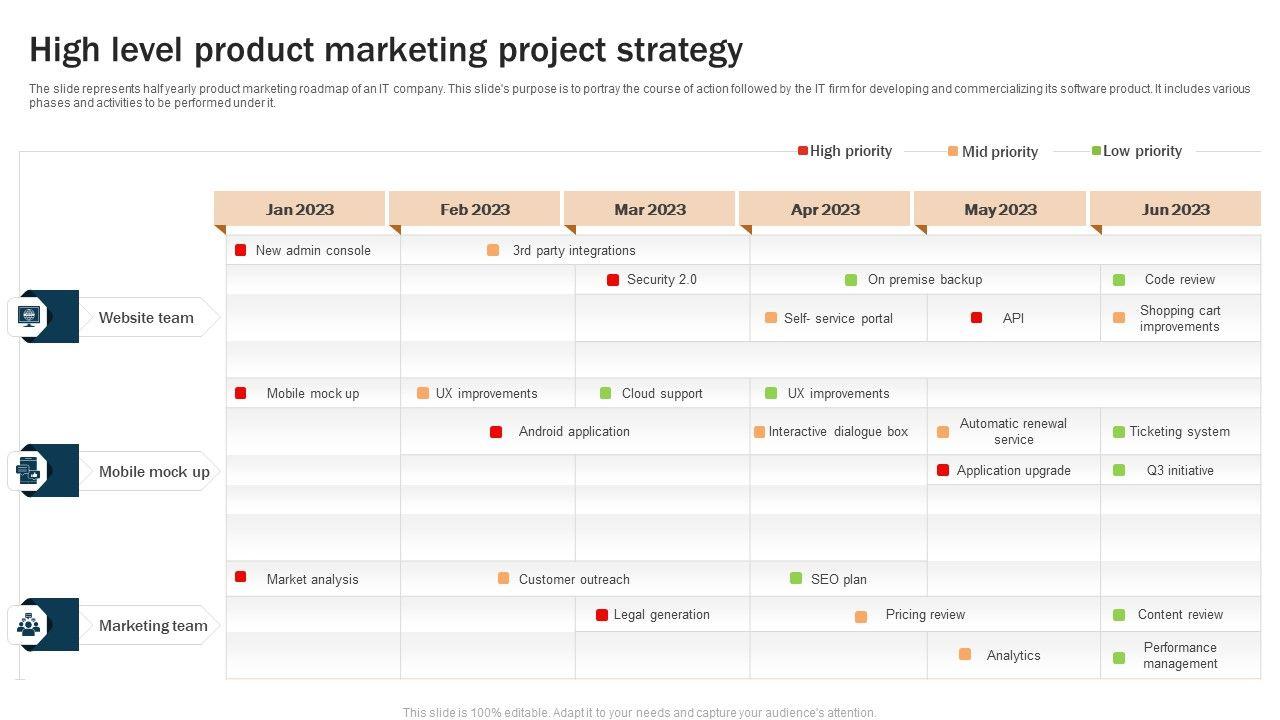Click the green marker beside SEO plan
1280x720 pixels.
click(796, 578)
